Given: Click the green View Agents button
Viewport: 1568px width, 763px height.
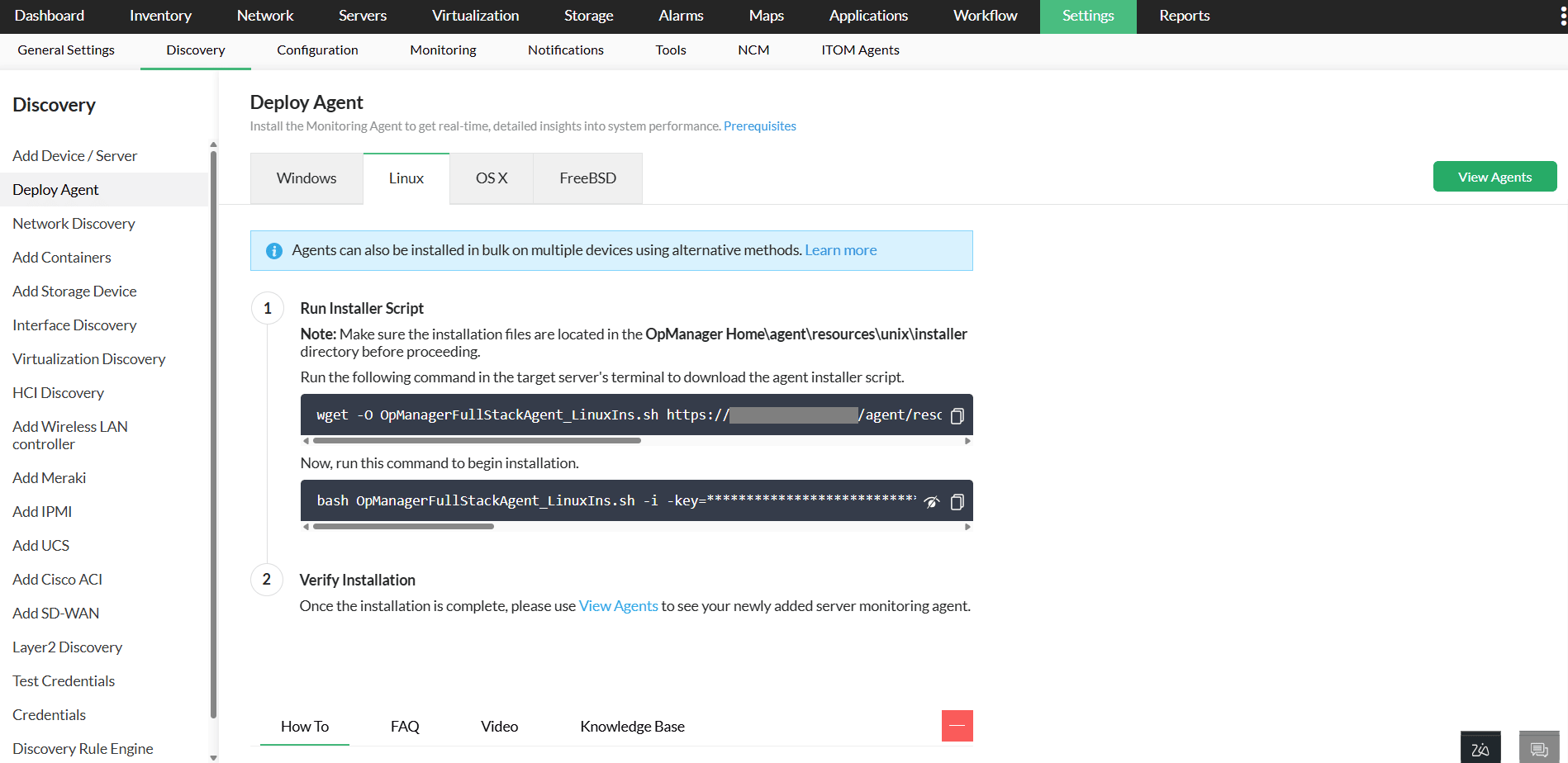Looking at the screenshot, I should pyautogui.click(x=1495, y=177).
